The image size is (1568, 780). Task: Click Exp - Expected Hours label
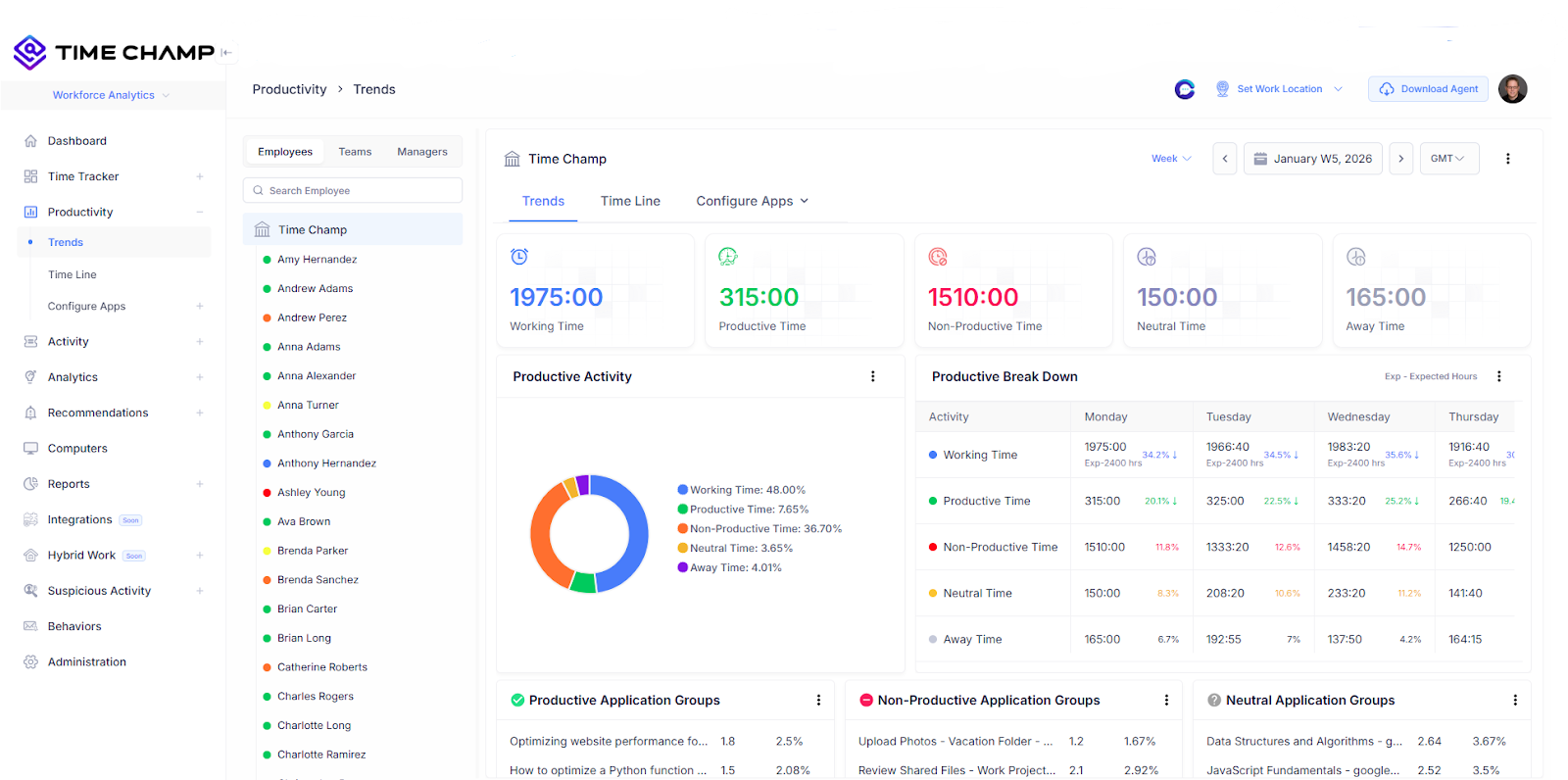tap(1430, 376)
